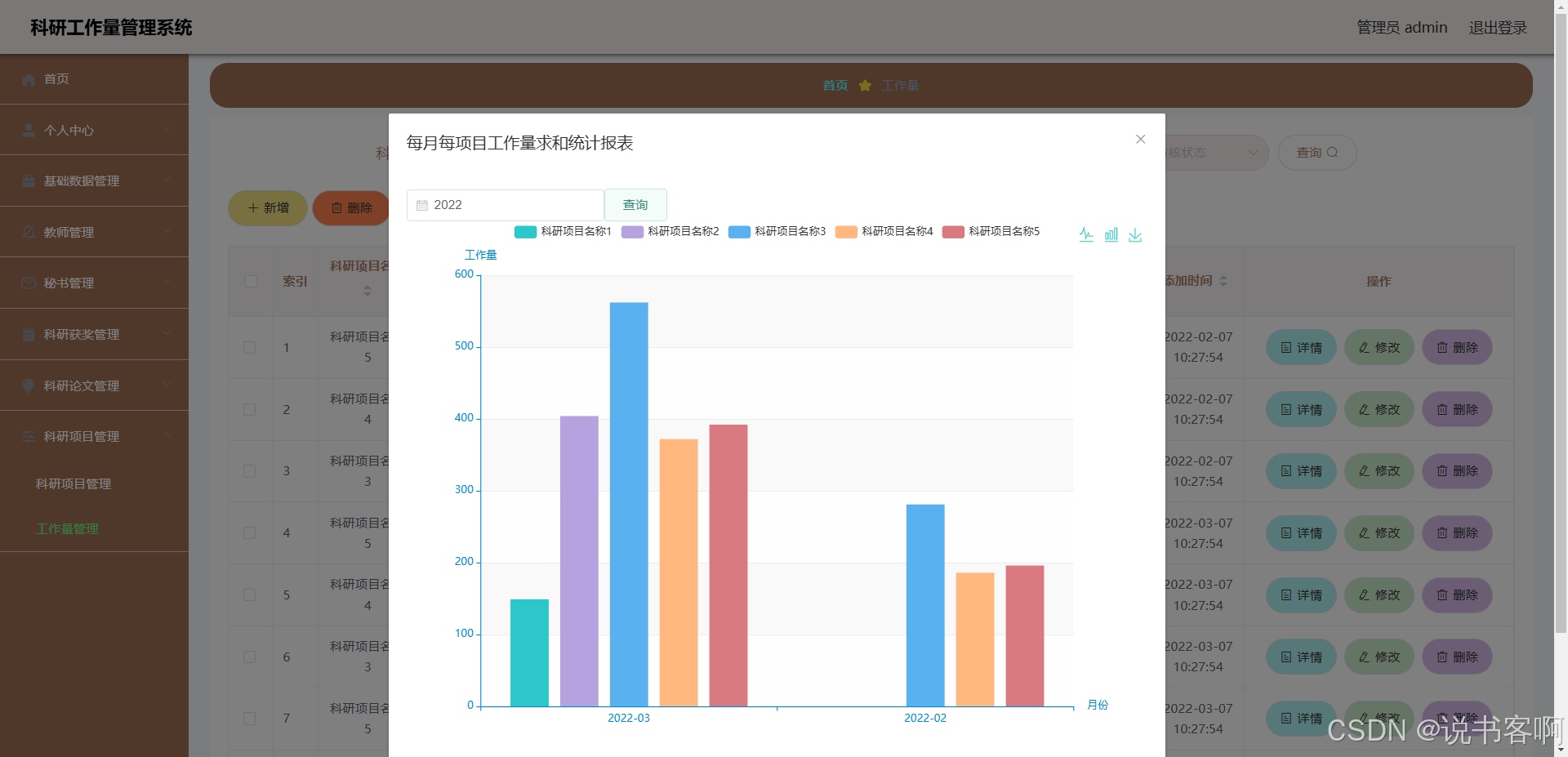Expand the 基础数据管理 sidebar menu
Viewport: 1568px width, 757px height.
(94, 180)
